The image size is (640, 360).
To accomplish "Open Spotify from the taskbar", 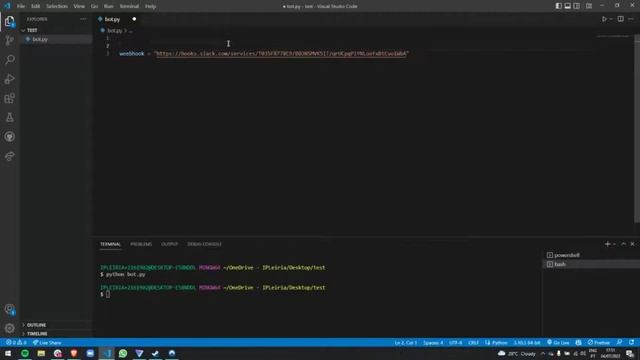I will click(x=25, y=353).
